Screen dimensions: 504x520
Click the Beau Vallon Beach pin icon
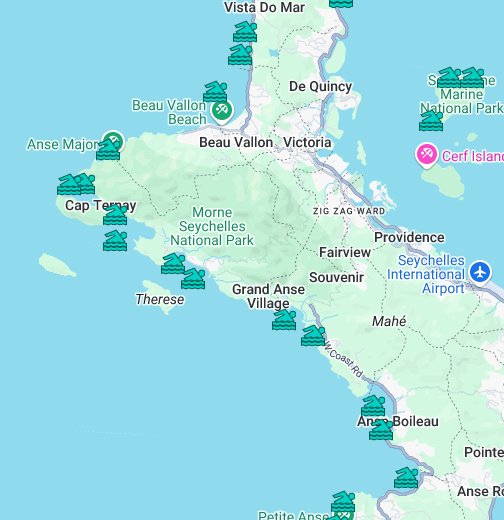point(222,111)
